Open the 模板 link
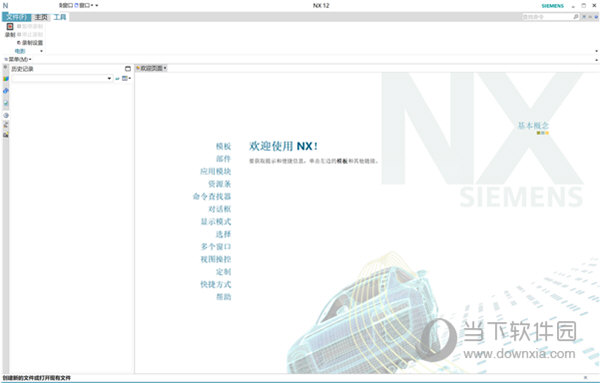Image resolution: width=600 pixels, height=383 pixels. pyautogui.click(x=223, y=146)
